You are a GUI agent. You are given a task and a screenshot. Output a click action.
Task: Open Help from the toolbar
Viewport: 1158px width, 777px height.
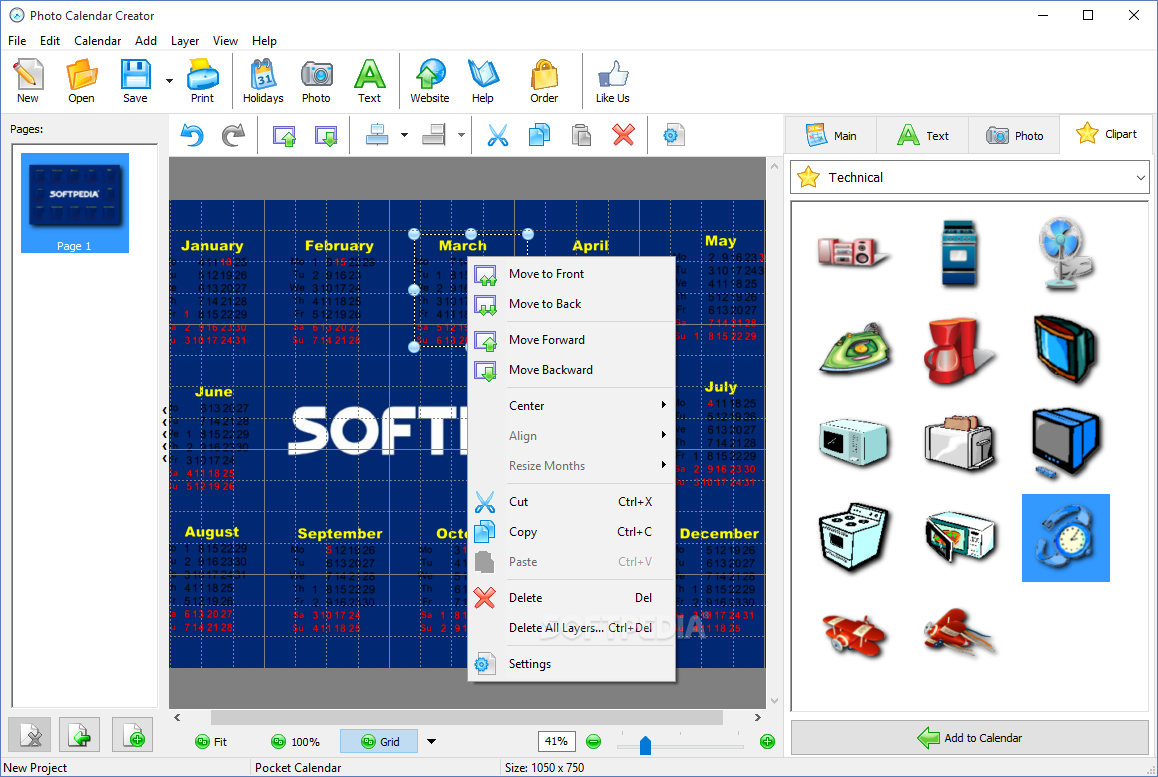[483, 81]
